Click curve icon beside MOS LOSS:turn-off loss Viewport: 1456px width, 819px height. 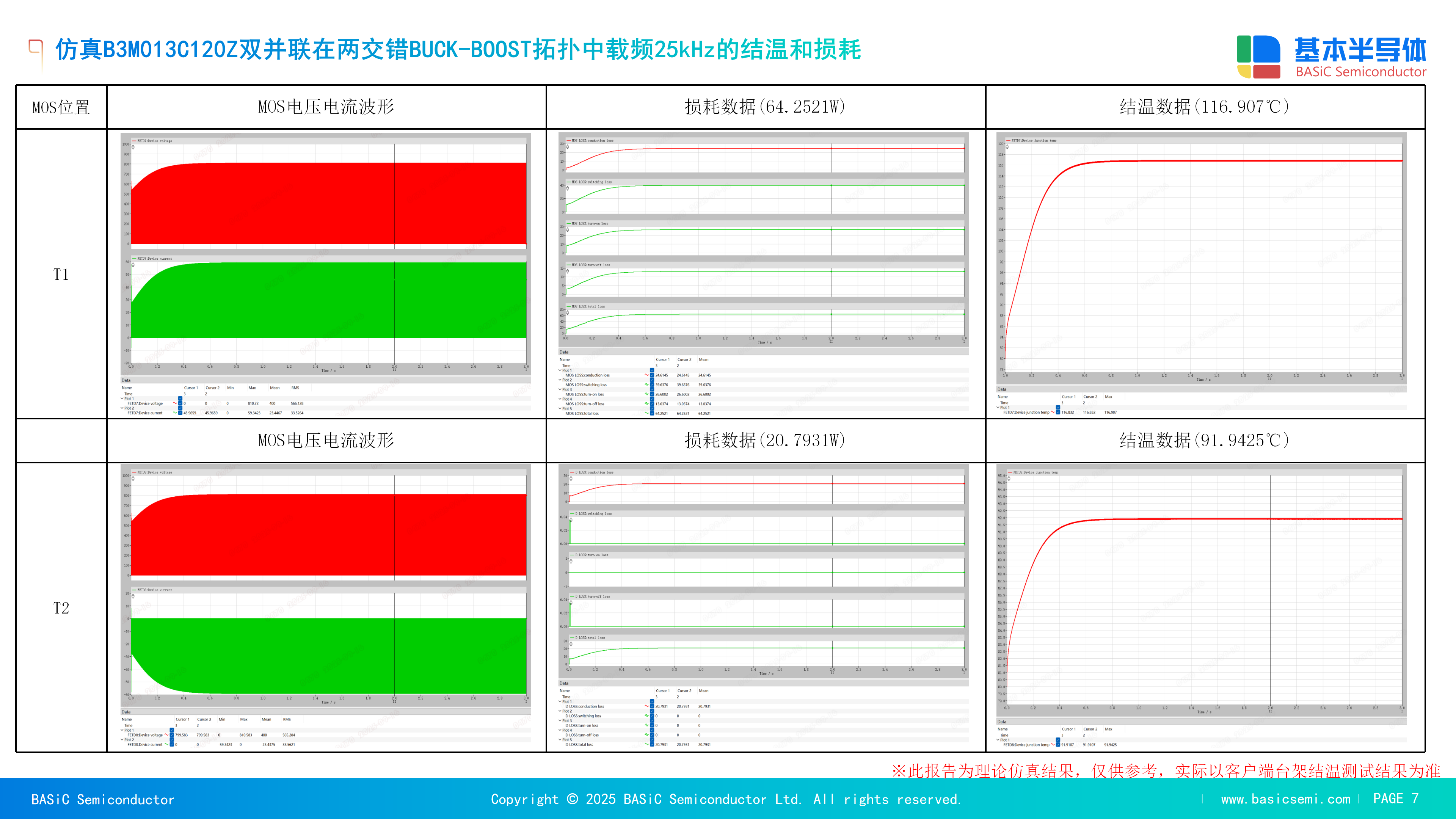coord(646,403)
